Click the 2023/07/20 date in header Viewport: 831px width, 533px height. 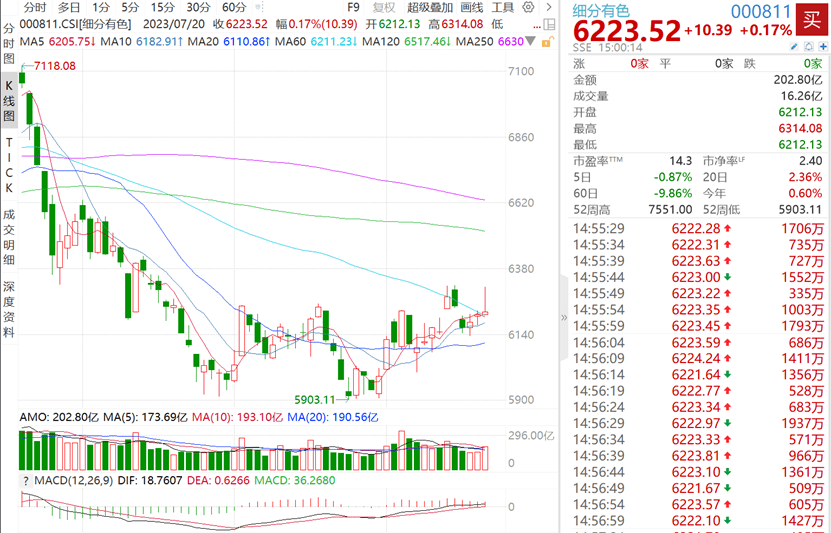173,24
